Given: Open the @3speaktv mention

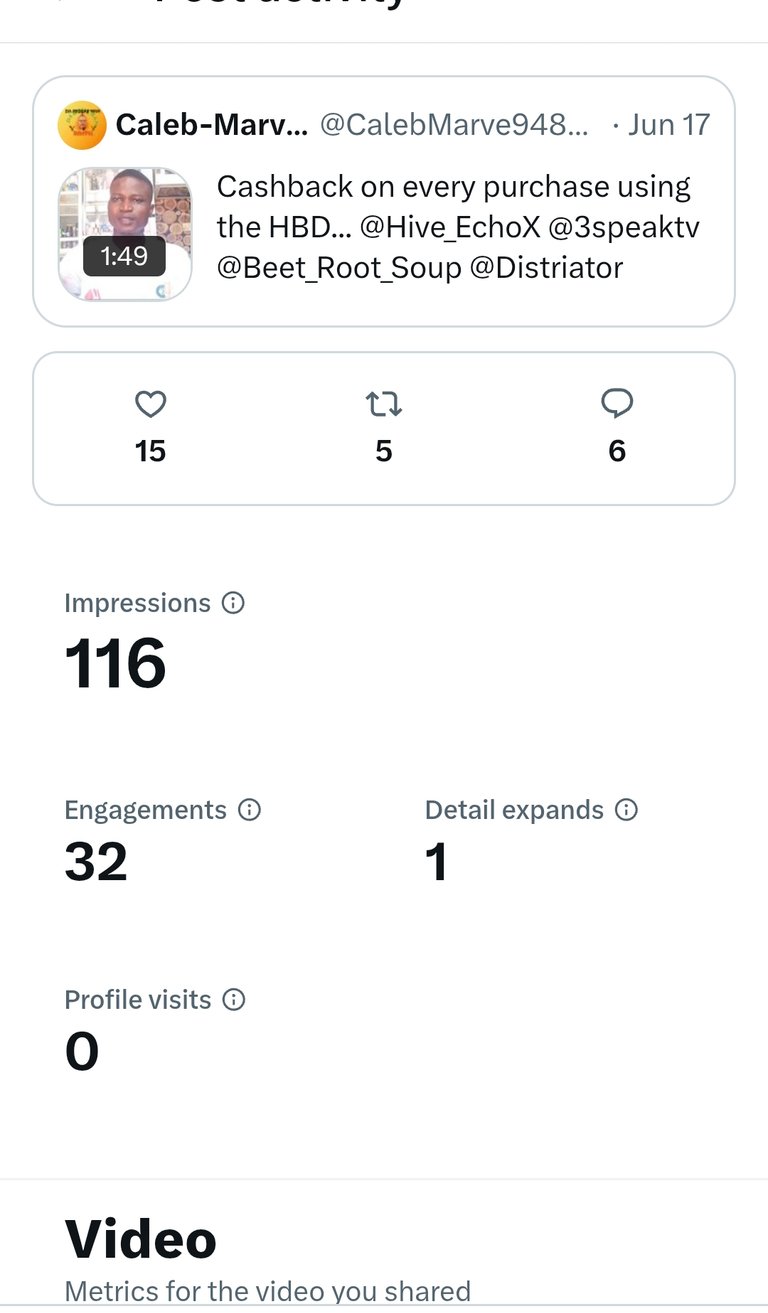Looking at the screenshot, I should coord(625,227).
